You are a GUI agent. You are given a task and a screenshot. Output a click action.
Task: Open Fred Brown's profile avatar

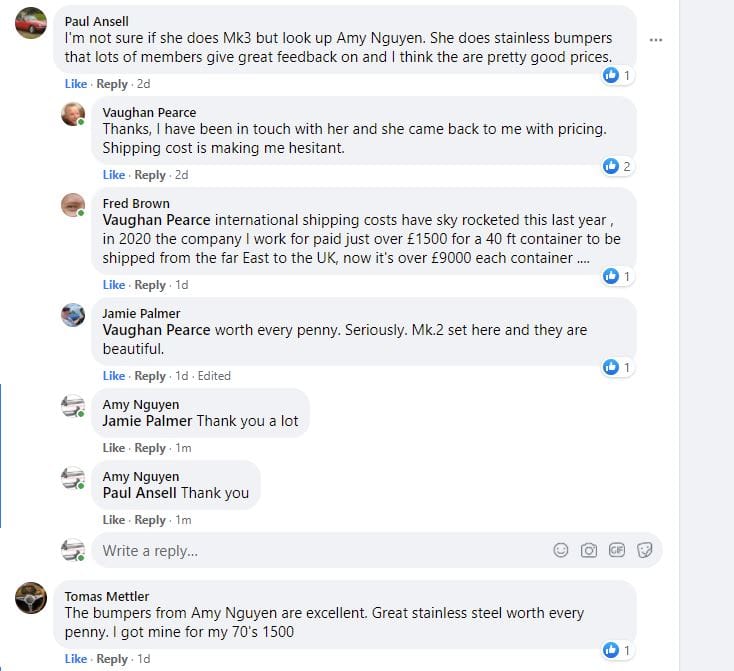tap(72, 206)
